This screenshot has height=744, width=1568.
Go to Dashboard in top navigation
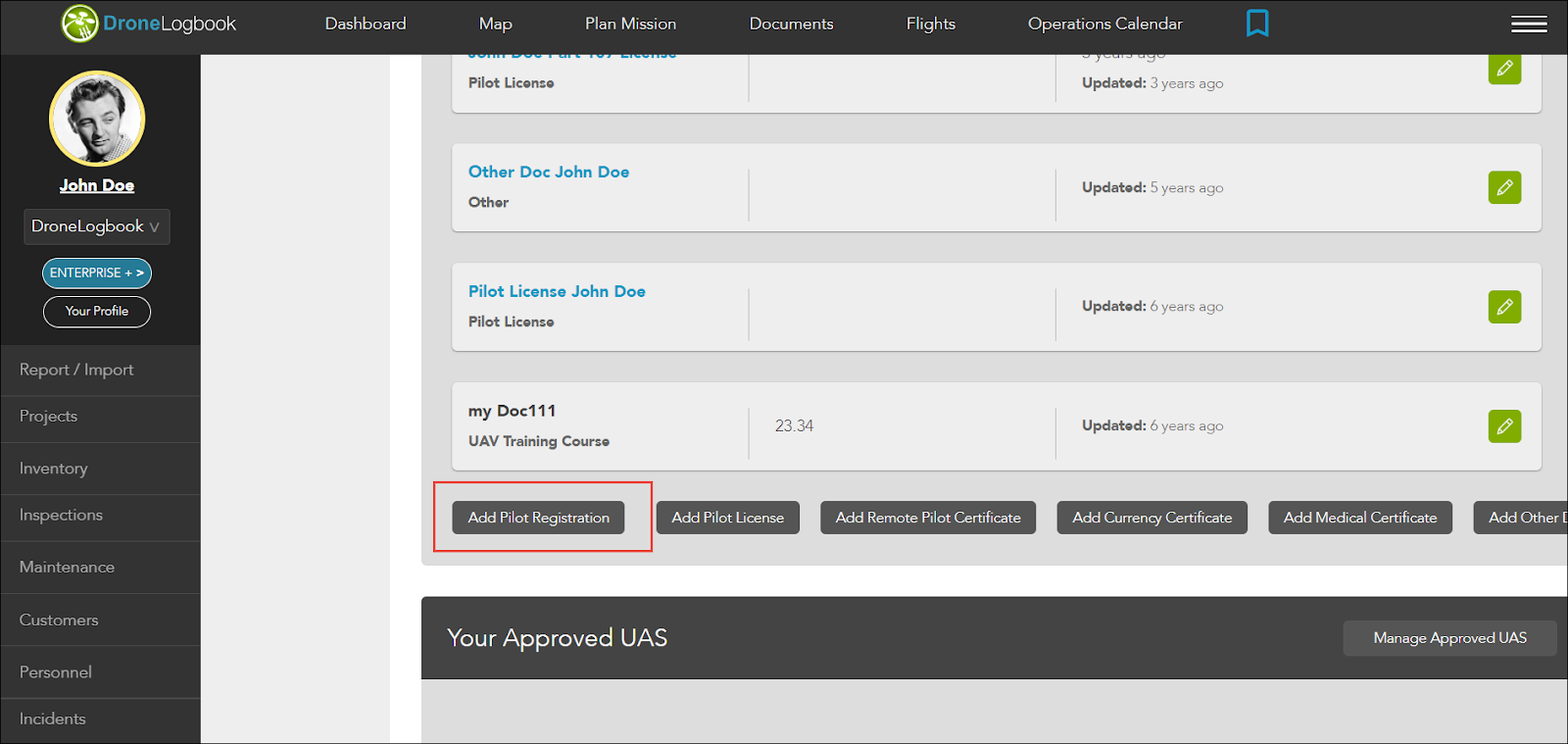tap(366, 24)
